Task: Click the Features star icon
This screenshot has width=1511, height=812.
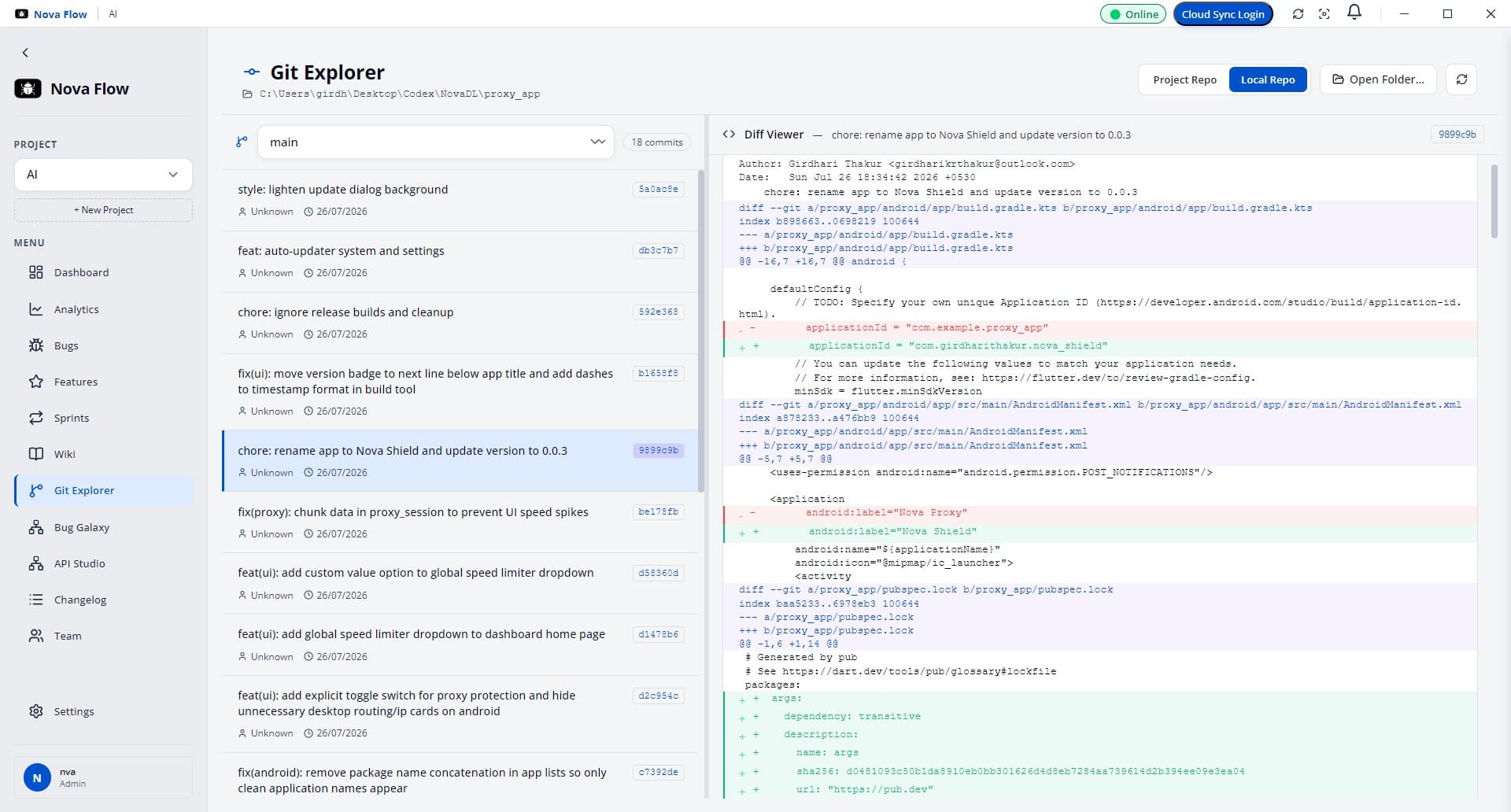Action: pyautogui.click(x=36, y=382)
